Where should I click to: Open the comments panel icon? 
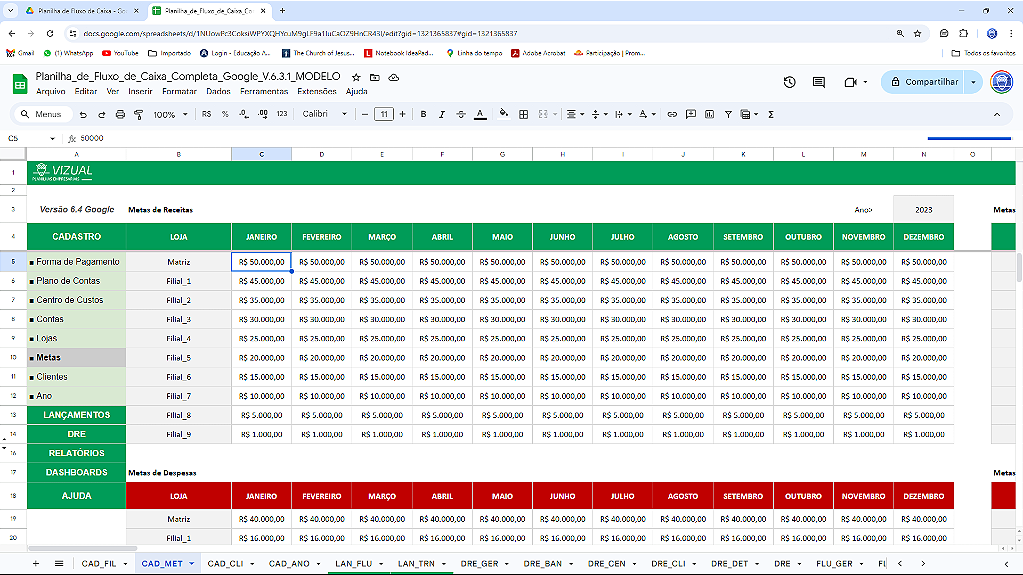coord(819,82)
